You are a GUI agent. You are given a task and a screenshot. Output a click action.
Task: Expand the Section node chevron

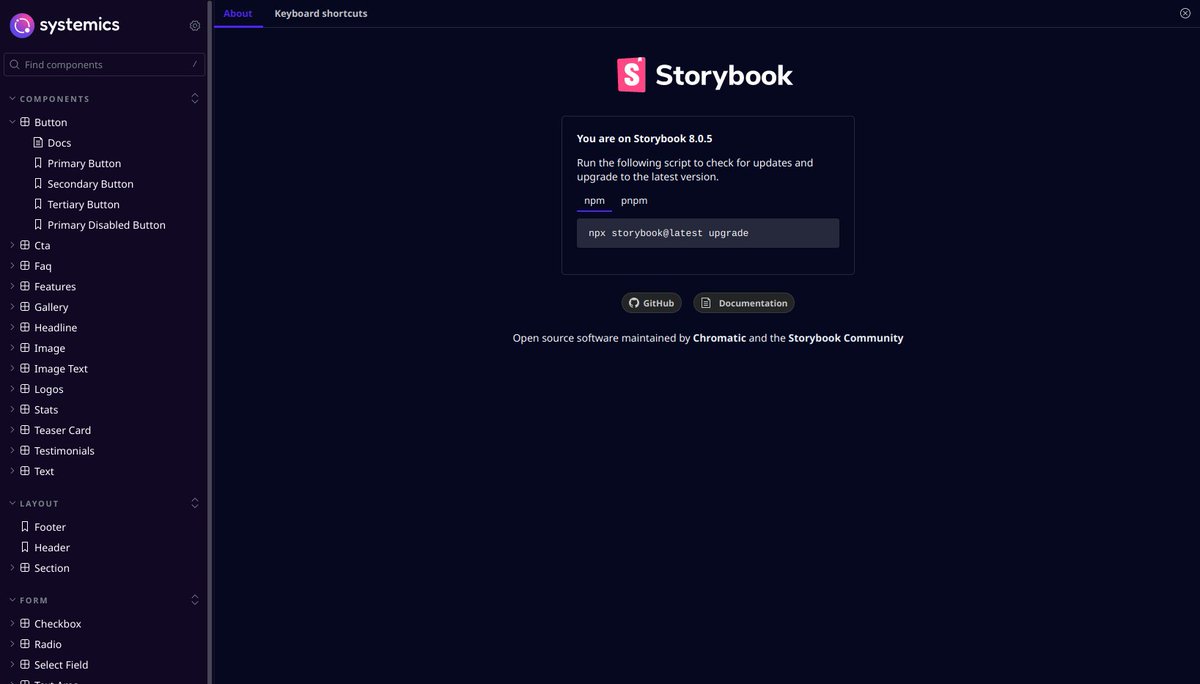(x=12, y=568)
